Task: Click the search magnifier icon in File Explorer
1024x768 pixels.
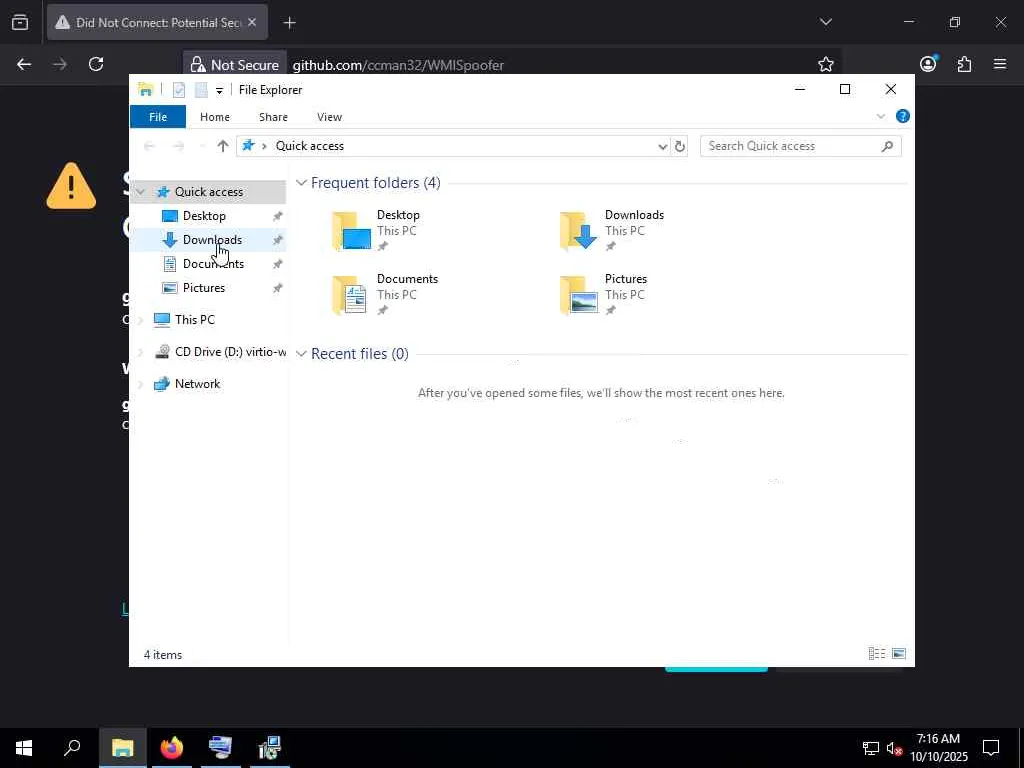Action: click(887, 146)
